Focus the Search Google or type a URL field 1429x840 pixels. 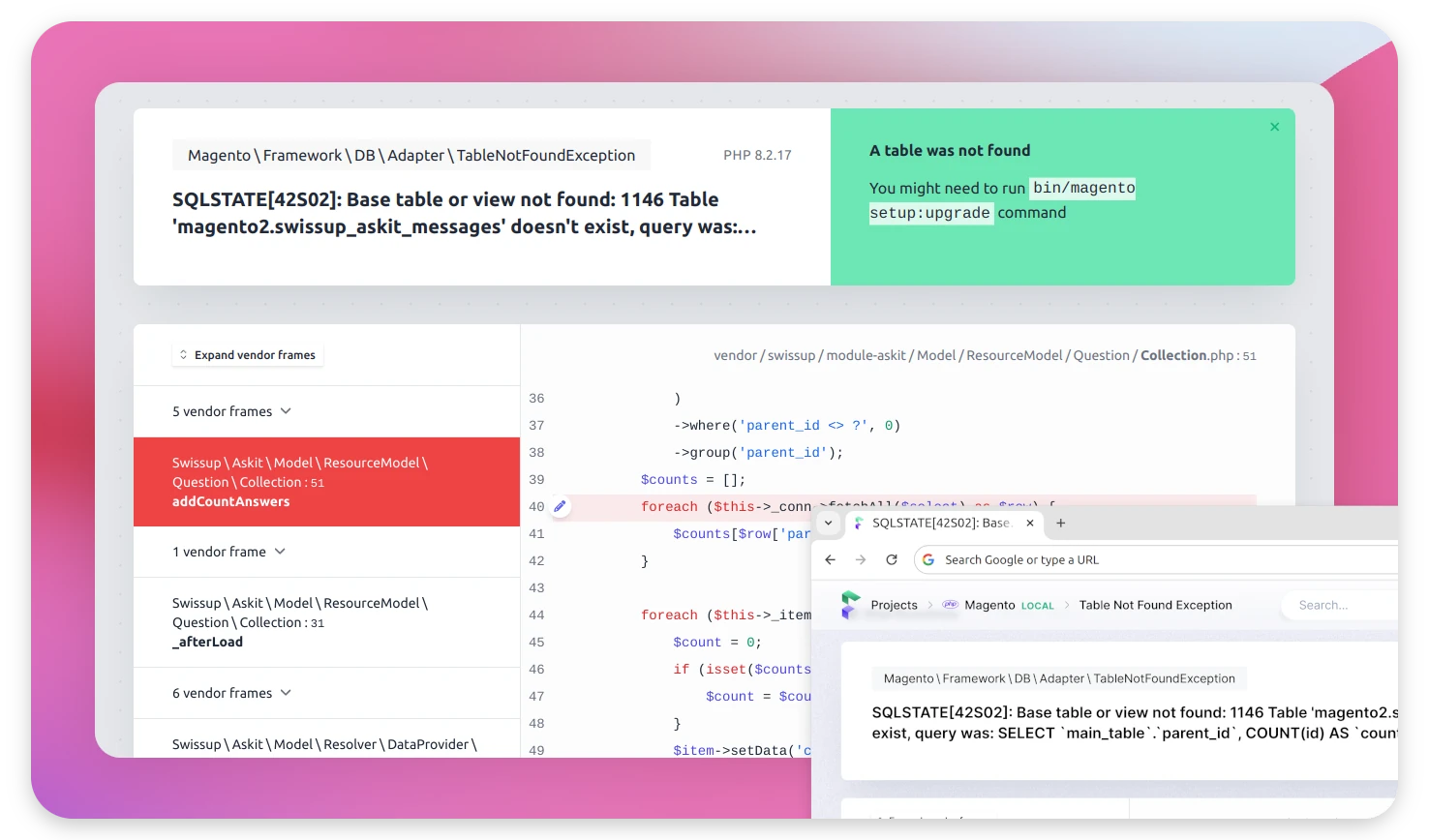[x=1156, y=559]
